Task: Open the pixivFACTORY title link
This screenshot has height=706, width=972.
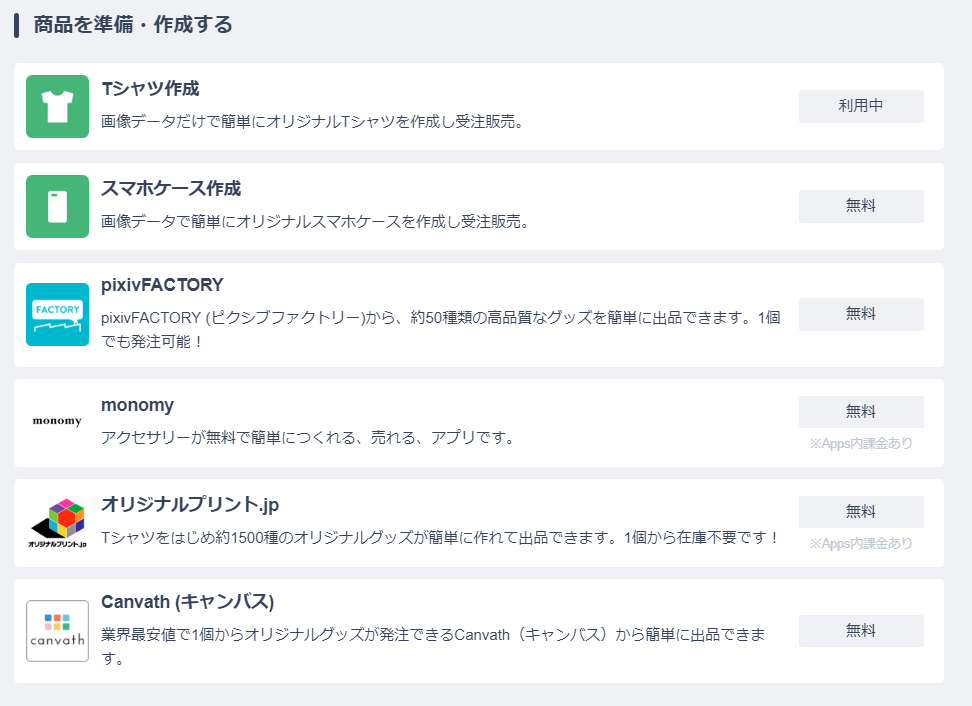Action: [162, 285]
